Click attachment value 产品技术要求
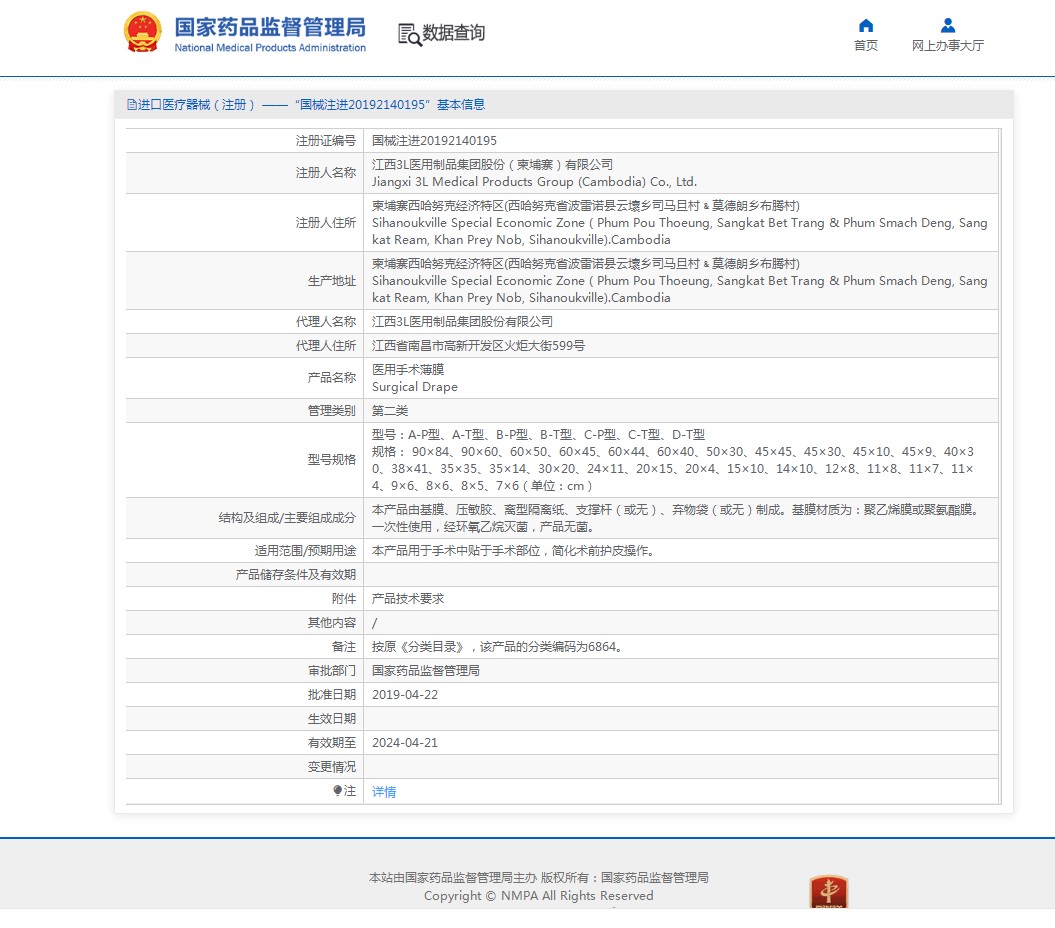This screenshot has height=928, width=1055. (408, 599)
